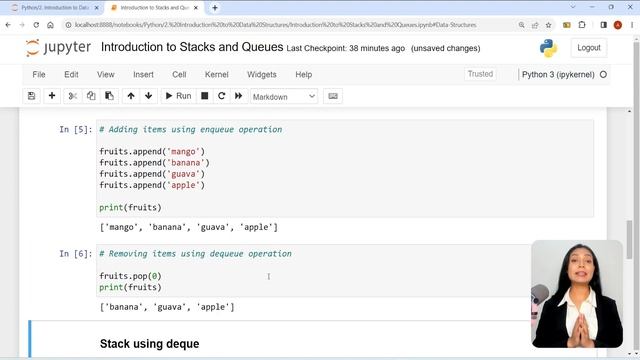Click the Jupyter logo
This screenshot has height=360, width=640.
click(x=58, y=47)
